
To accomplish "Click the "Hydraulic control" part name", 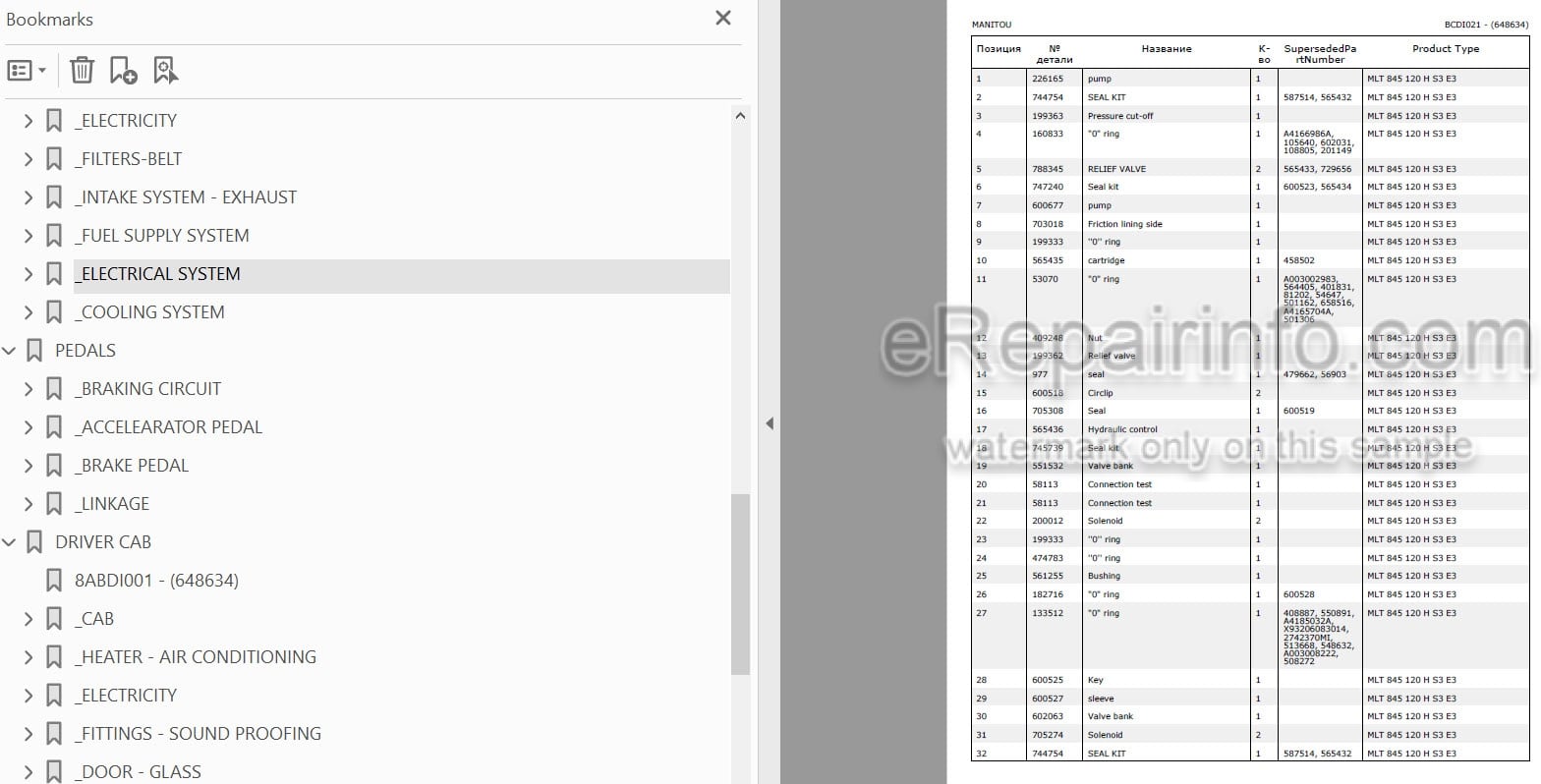I will point(1122,429).
